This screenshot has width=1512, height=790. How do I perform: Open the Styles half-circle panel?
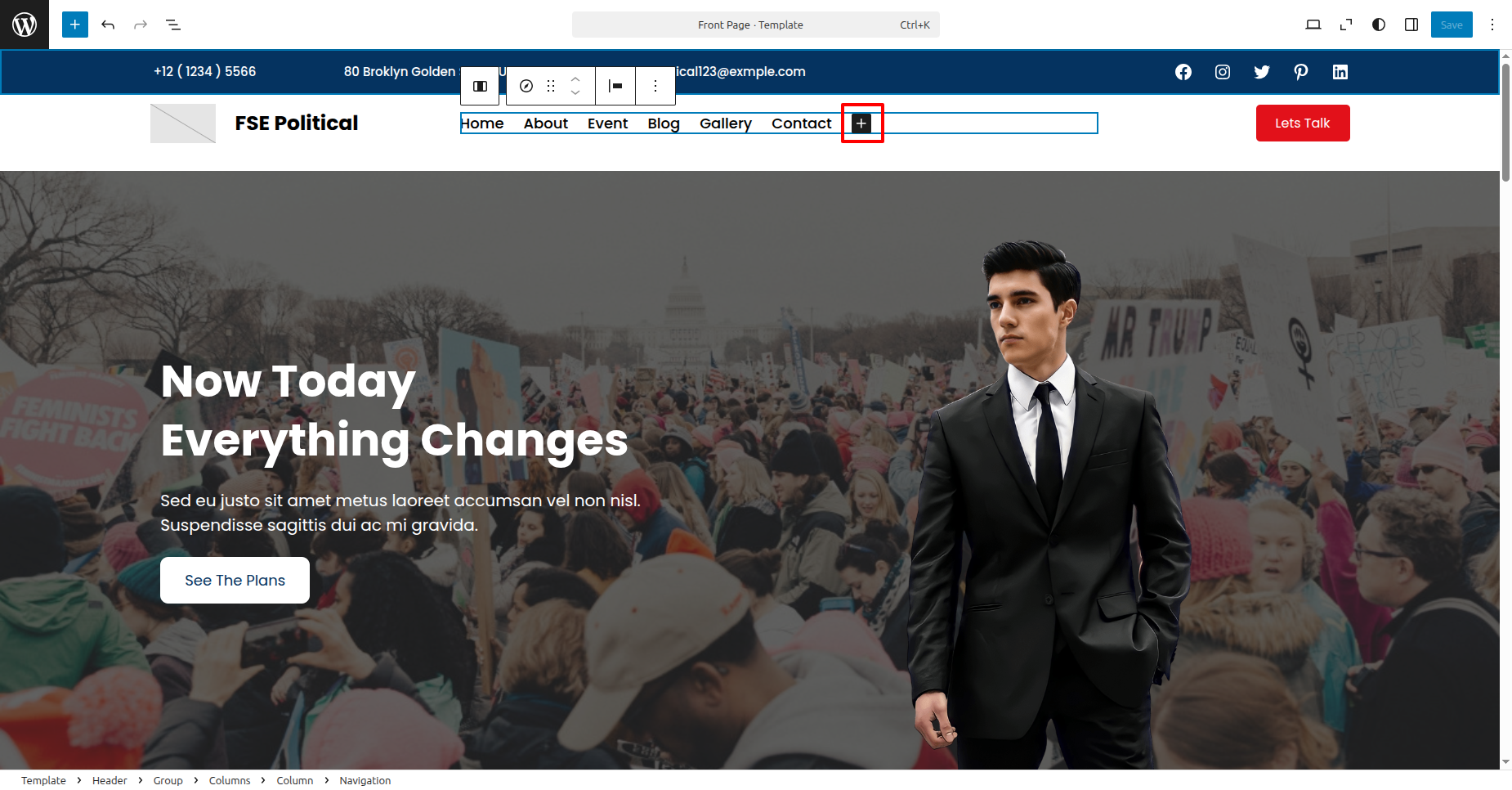(x=1379, y=25)
